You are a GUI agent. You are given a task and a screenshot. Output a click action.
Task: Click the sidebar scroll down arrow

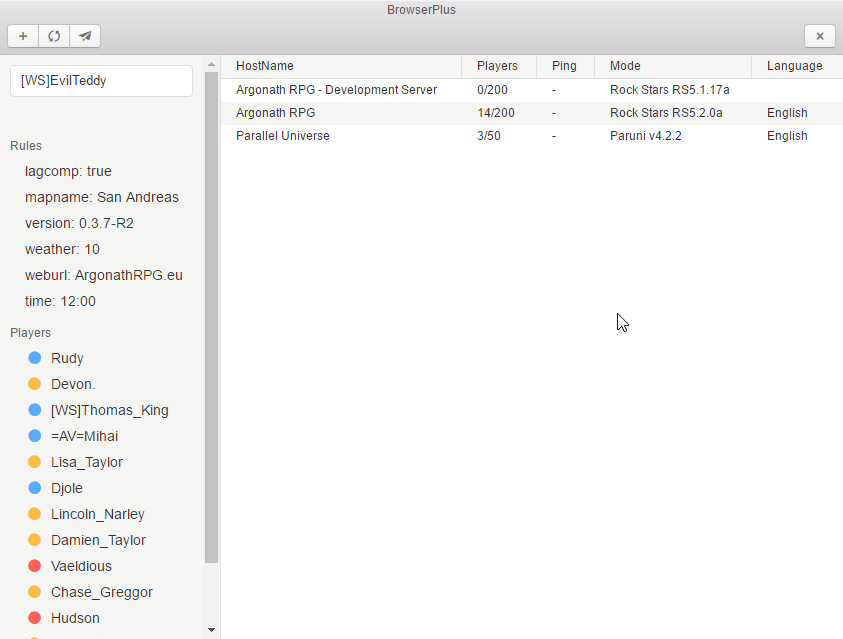(x=211, y=629)
